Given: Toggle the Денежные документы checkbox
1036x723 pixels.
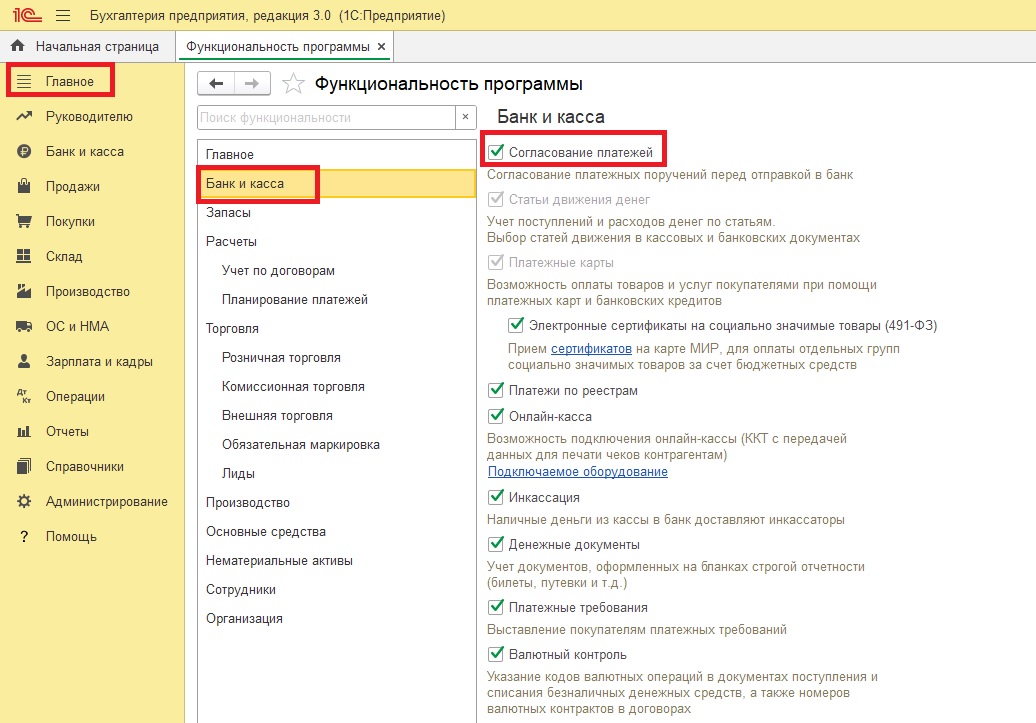Looking at the screenshot, I should tap(496, 545).
